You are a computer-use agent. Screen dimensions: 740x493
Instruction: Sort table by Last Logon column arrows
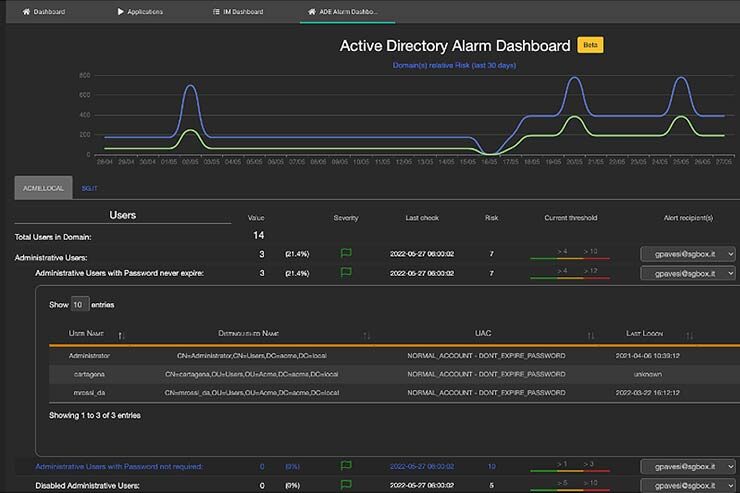tap(690, 335)
